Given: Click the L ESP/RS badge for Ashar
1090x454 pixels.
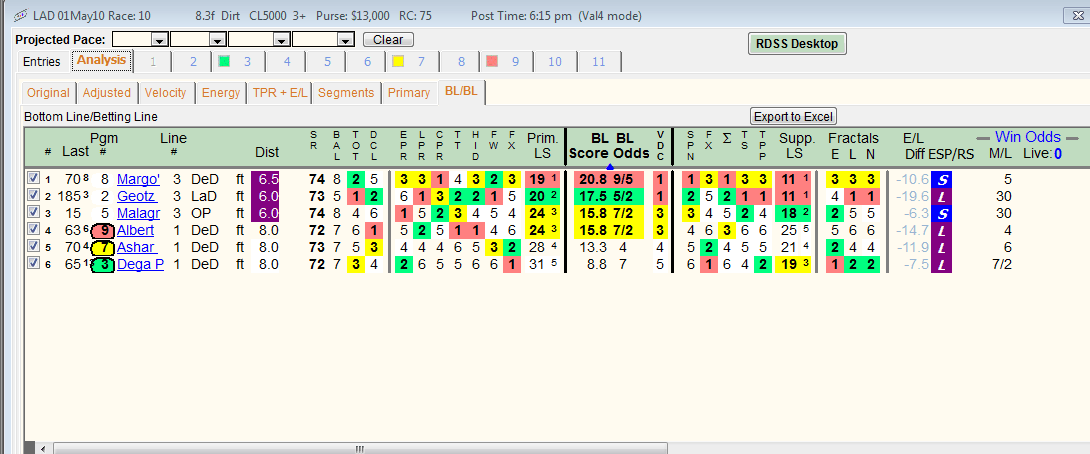Looking at the screenshot, I should (x=942, y=248).
